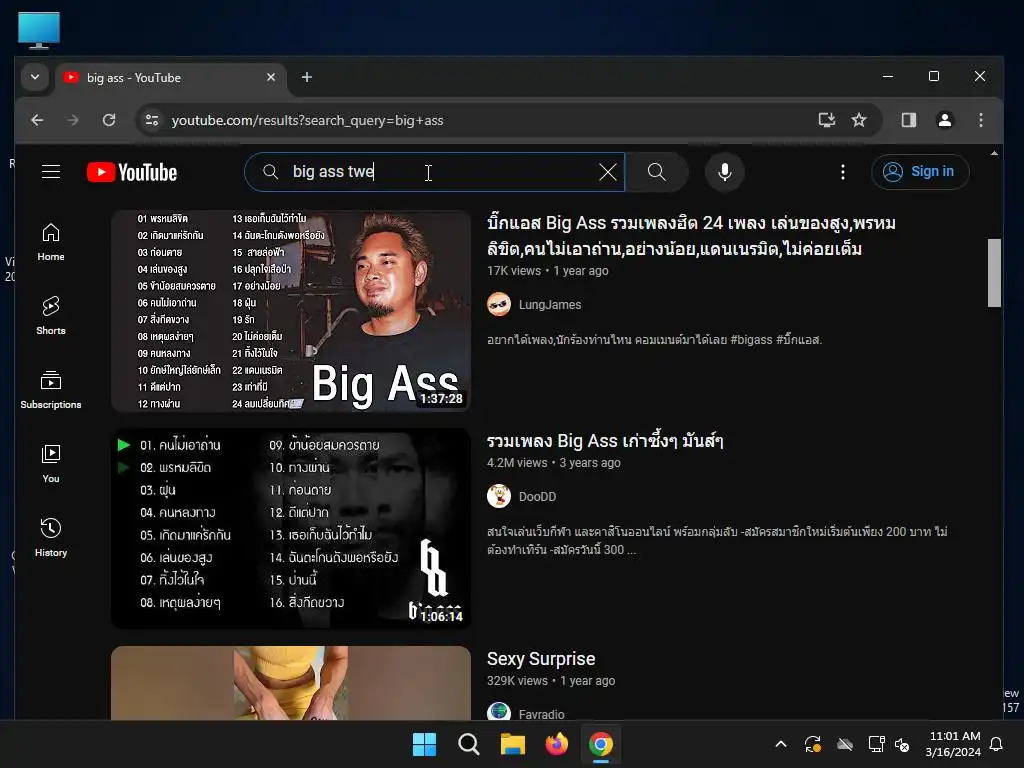This screenshot has width=1024, height=768.
Task: View site information icon in address bar
Action: tap(152, 120)
